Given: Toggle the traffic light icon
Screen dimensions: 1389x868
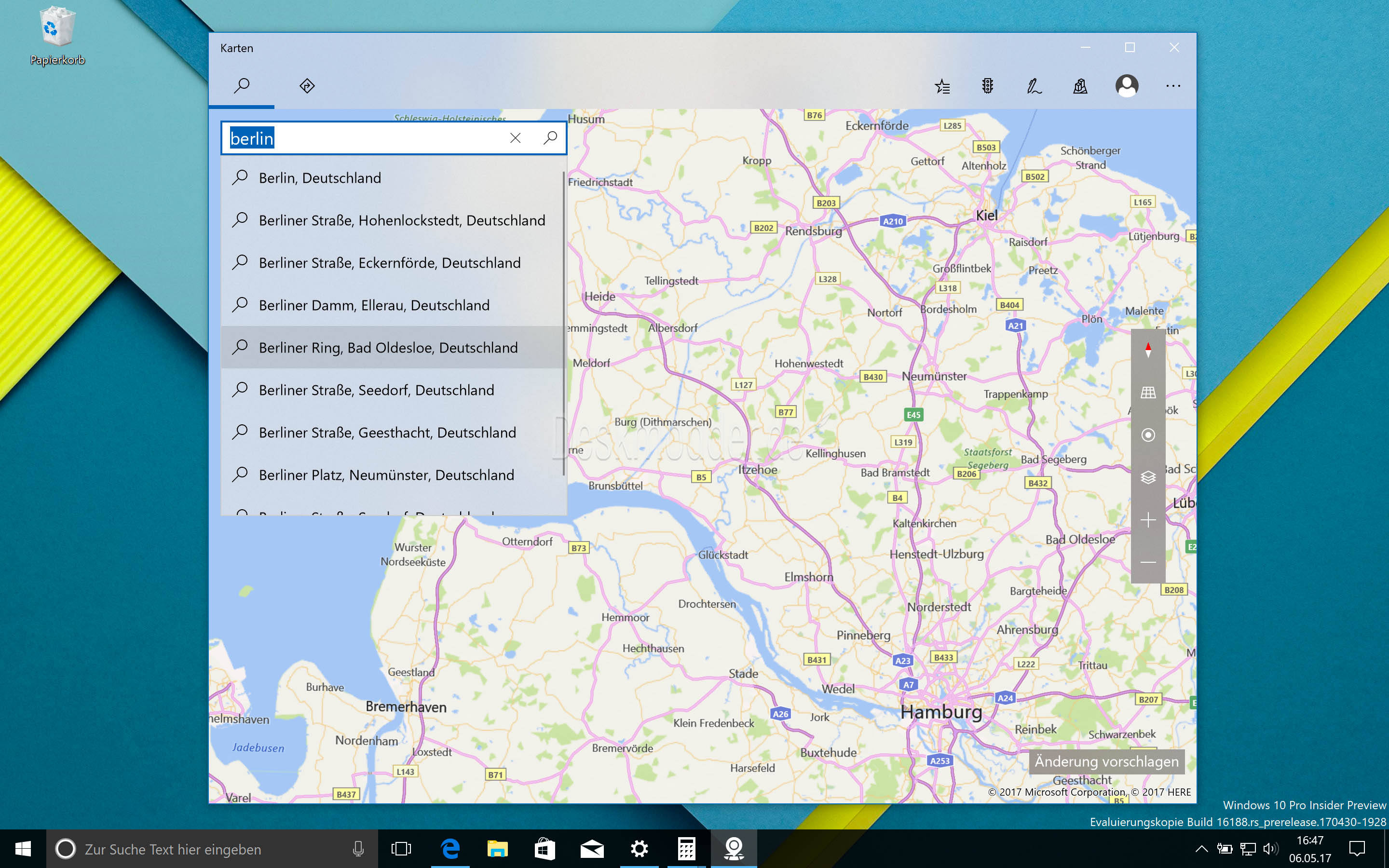Looking at the screenshot, I should (x=987, y=86).
